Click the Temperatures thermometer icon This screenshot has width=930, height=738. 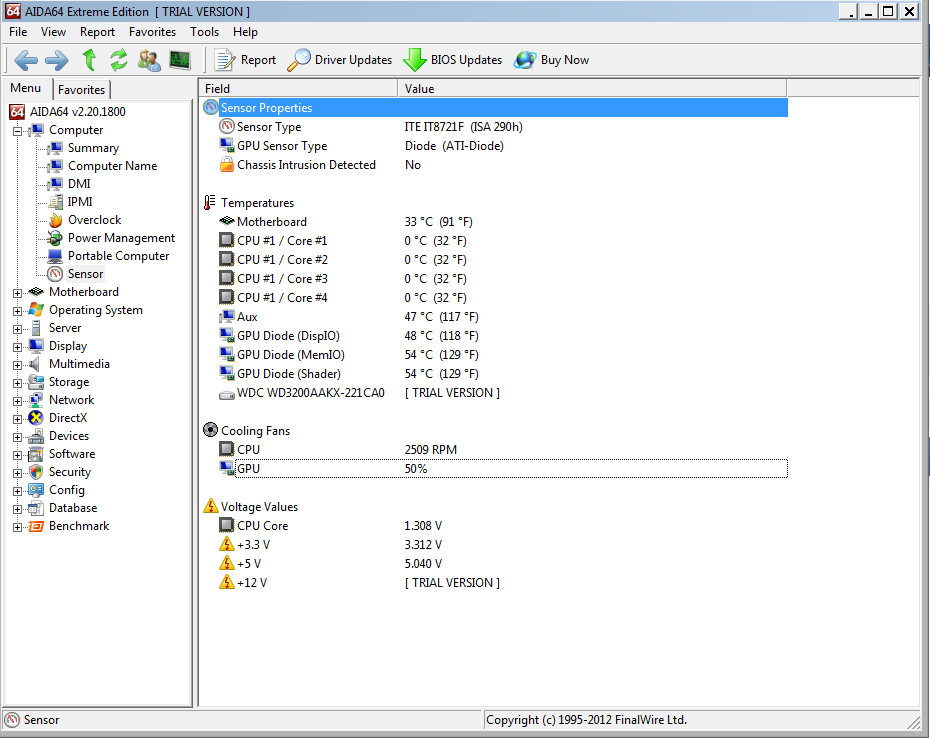[209, 203]
